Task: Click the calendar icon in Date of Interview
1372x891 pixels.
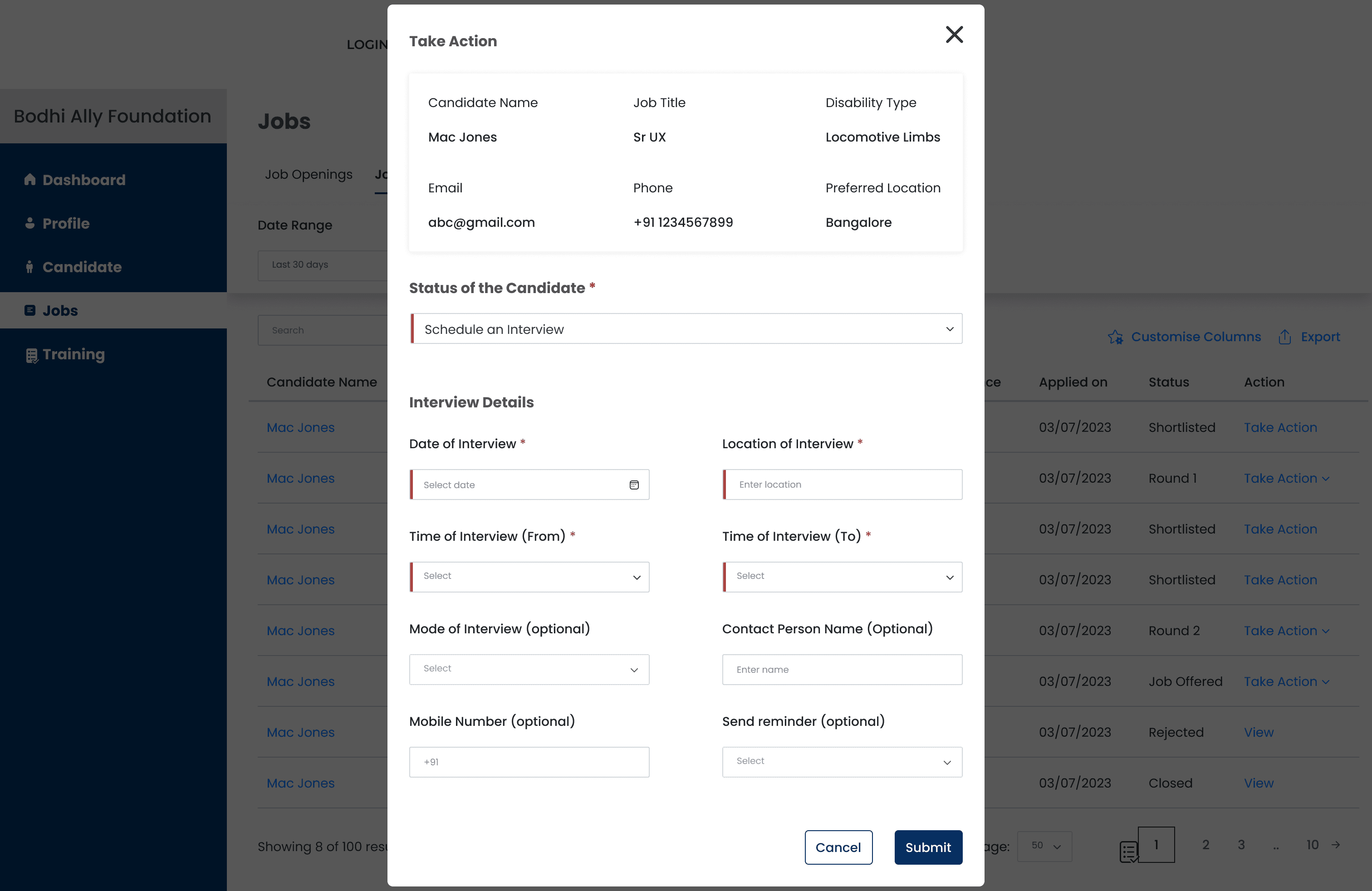Action: 633,485
